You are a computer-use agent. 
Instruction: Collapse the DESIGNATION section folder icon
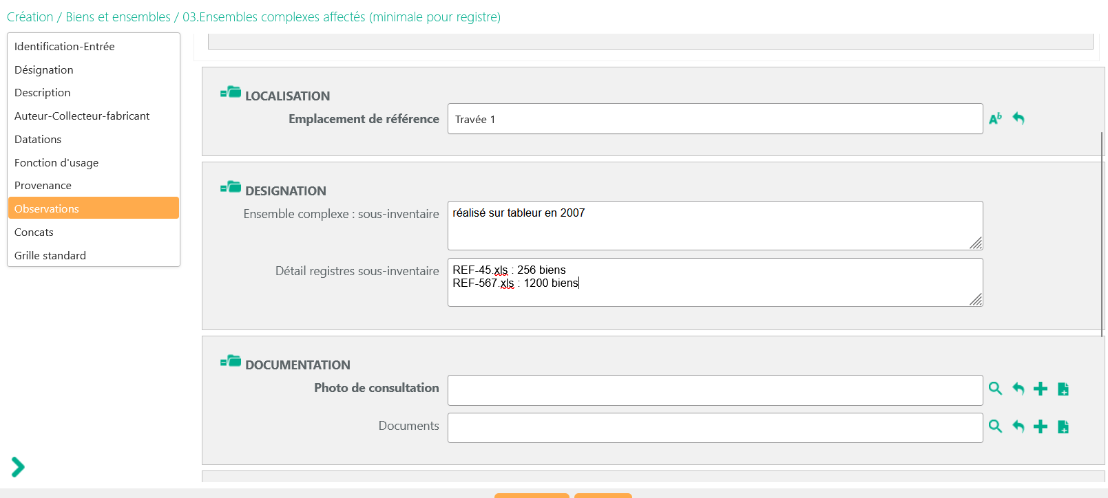pyautogui.click(x=231, y=188)
